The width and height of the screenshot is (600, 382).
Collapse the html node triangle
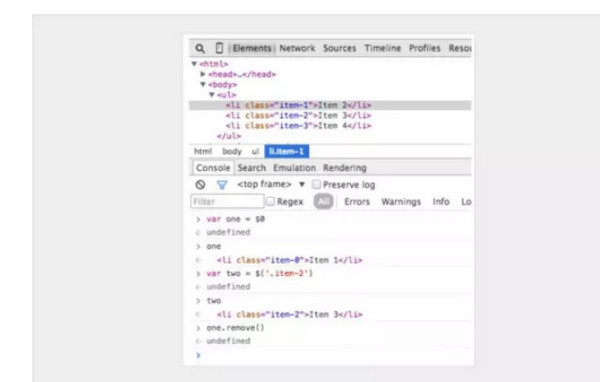click(x=194, y=64)
